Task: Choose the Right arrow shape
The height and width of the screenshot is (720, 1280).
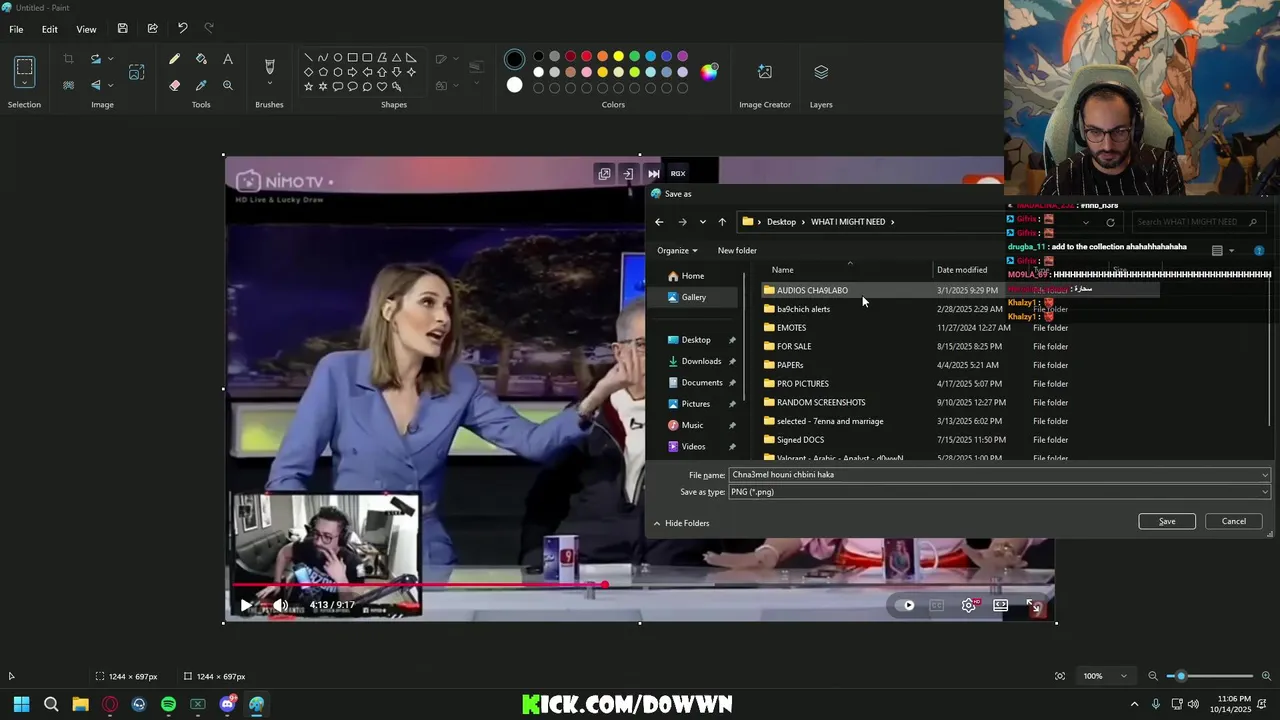Action: click(352, 72)
